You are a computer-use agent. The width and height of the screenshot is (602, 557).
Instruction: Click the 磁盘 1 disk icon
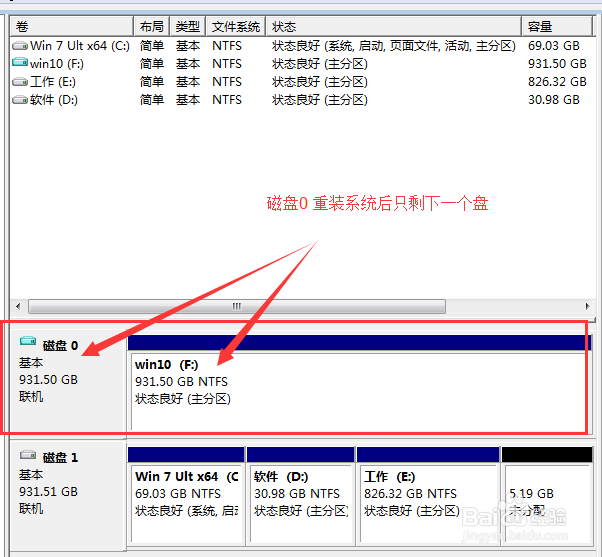28,455
